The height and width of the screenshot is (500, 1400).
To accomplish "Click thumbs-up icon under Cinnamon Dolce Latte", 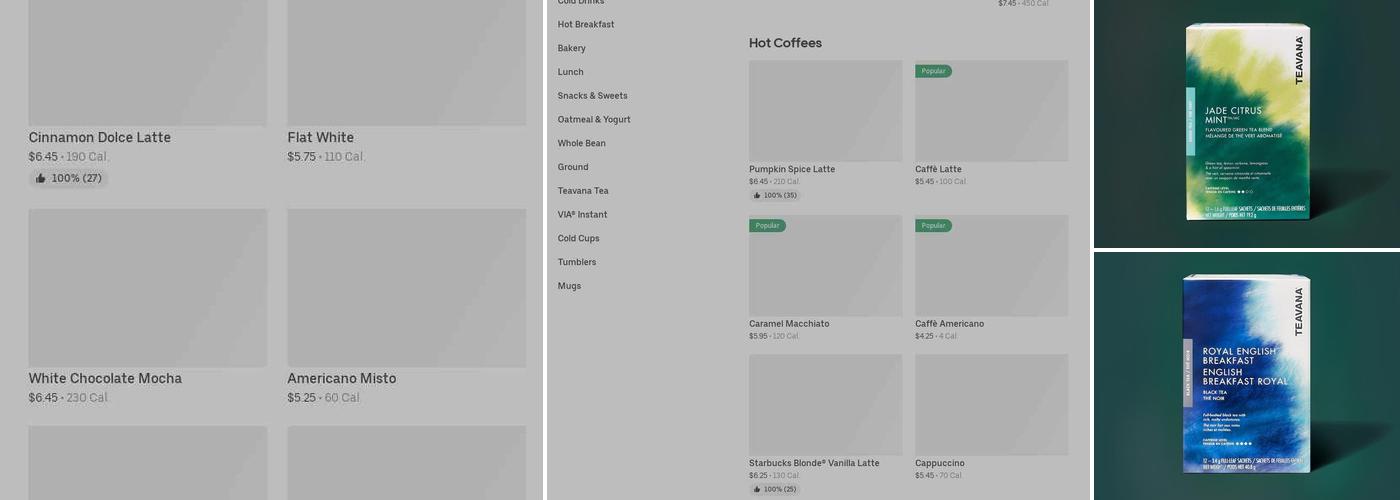I will tap(40, 178).
